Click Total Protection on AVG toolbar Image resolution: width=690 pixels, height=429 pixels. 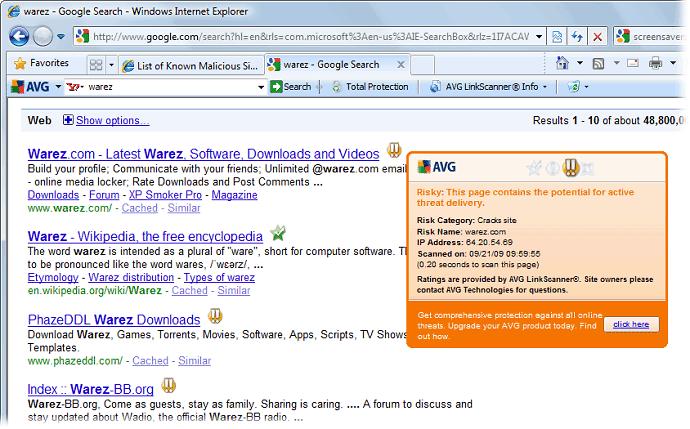371,87
